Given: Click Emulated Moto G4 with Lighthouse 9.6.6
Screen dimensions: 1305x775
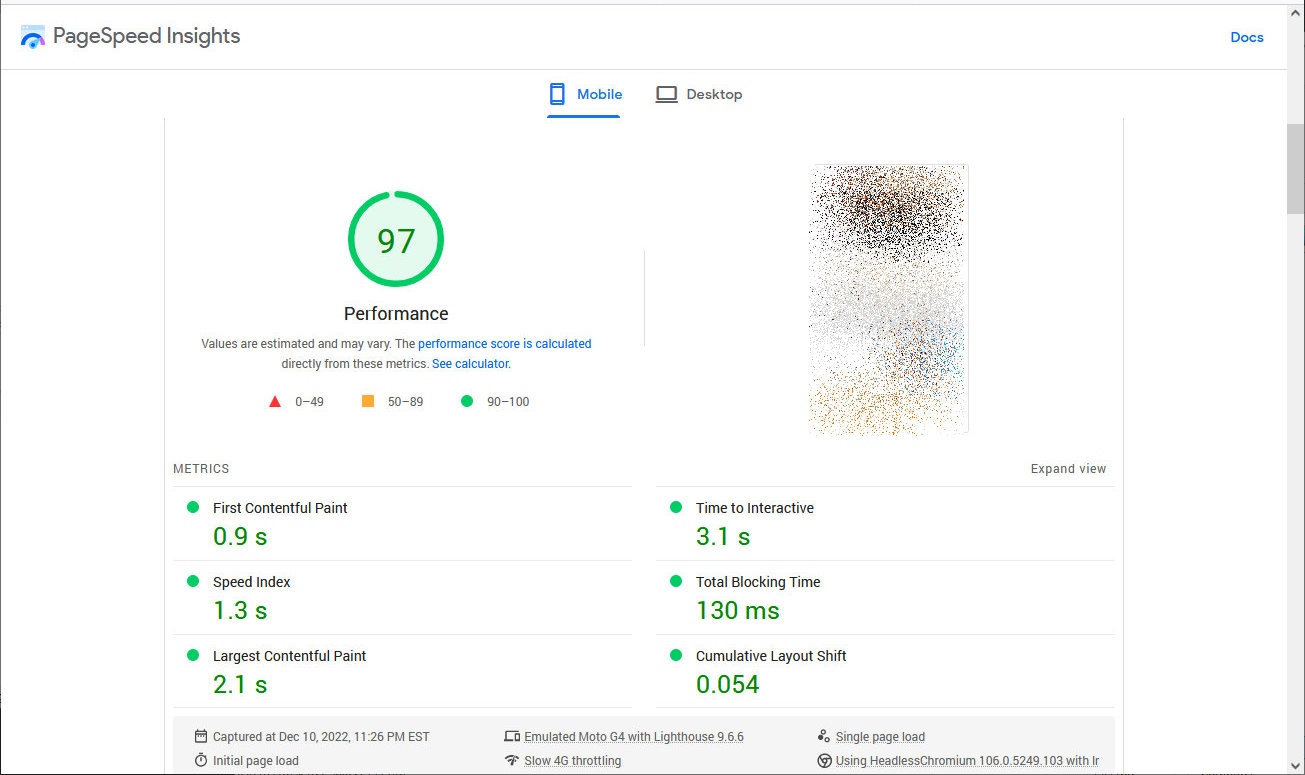Looking at the screenshot, I should click(x=634, y=736).
